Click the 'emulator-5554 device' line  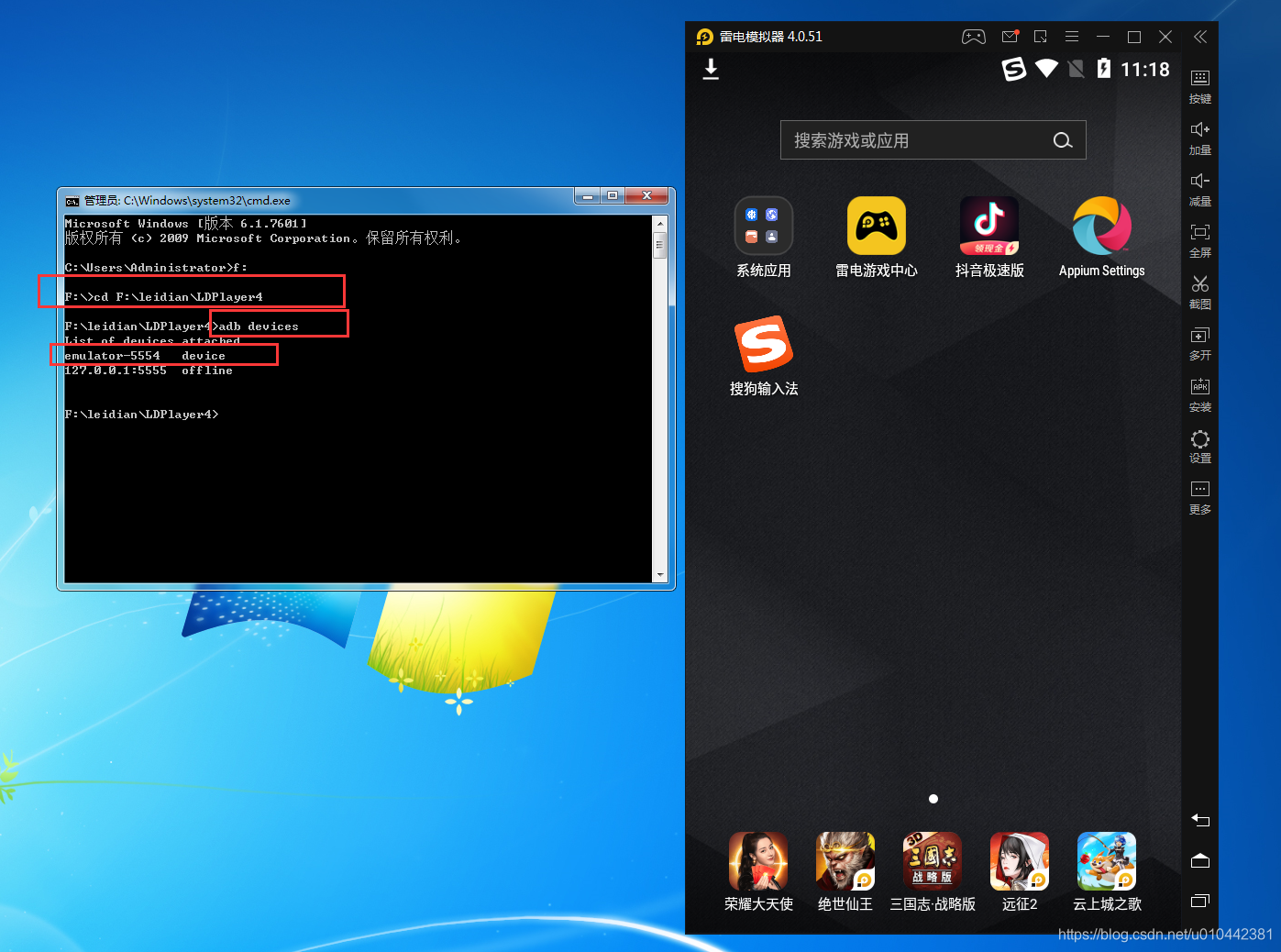145,356
